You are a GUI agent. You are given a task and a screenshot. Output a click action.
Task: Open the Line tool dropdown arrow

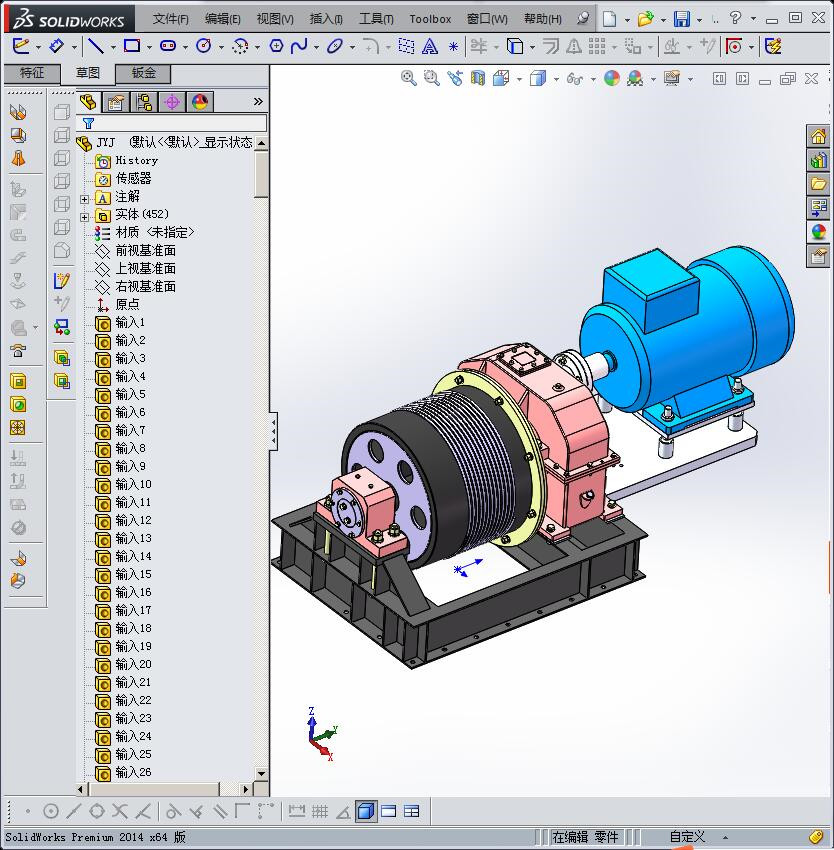click(x=113, y=48)
